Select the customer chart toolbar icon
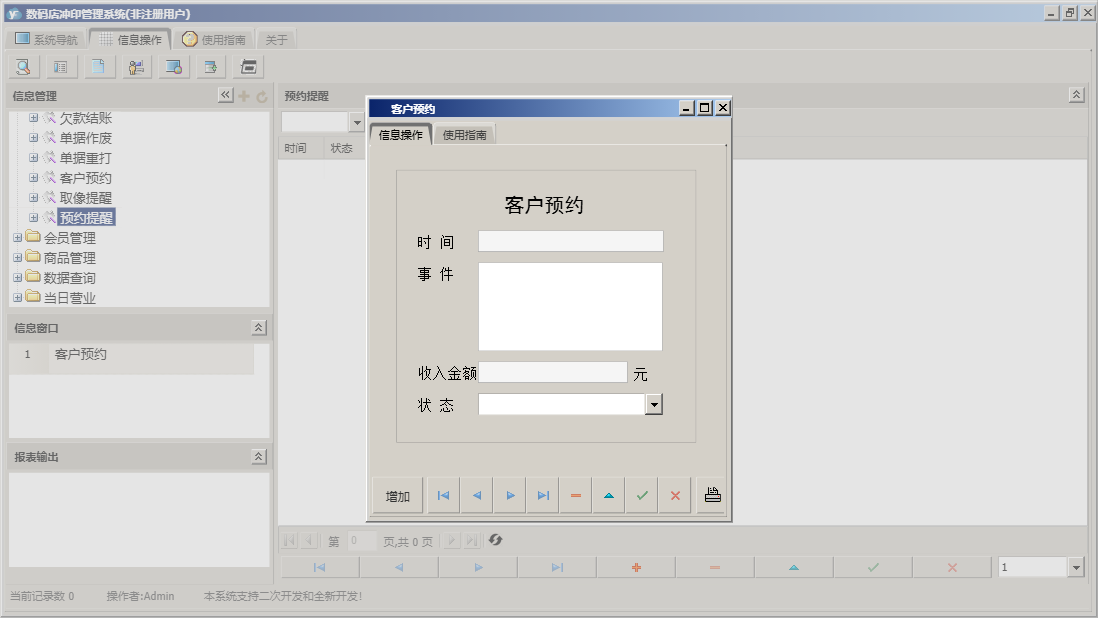 [x=135, y=66]
